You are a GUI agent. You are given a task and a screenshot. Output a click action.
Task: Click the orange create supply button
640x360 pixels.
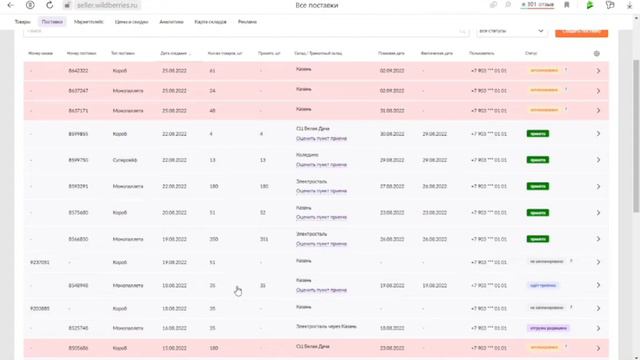pos(581,32)
